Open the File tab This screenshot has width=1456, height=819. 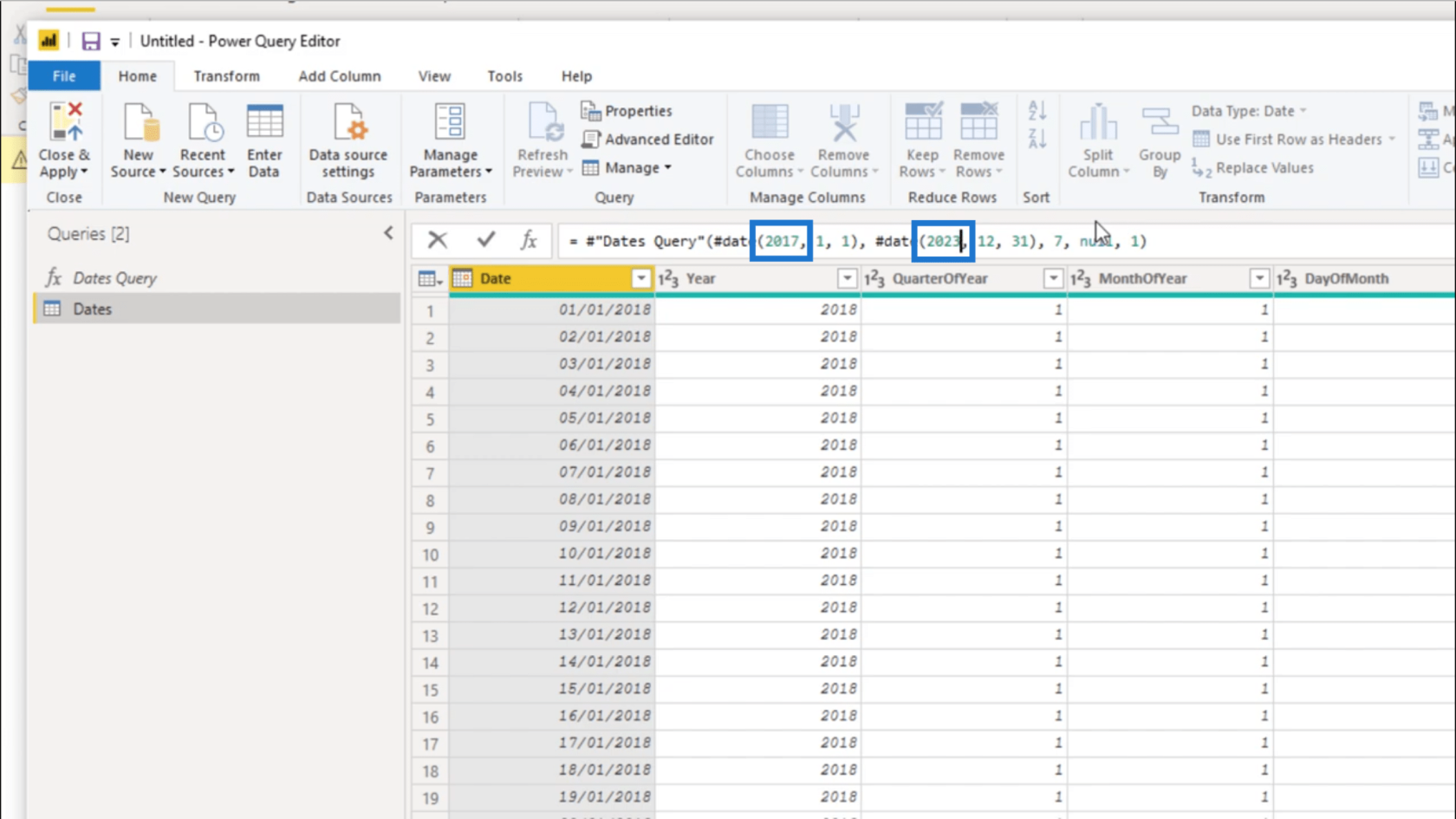[64, 76]
